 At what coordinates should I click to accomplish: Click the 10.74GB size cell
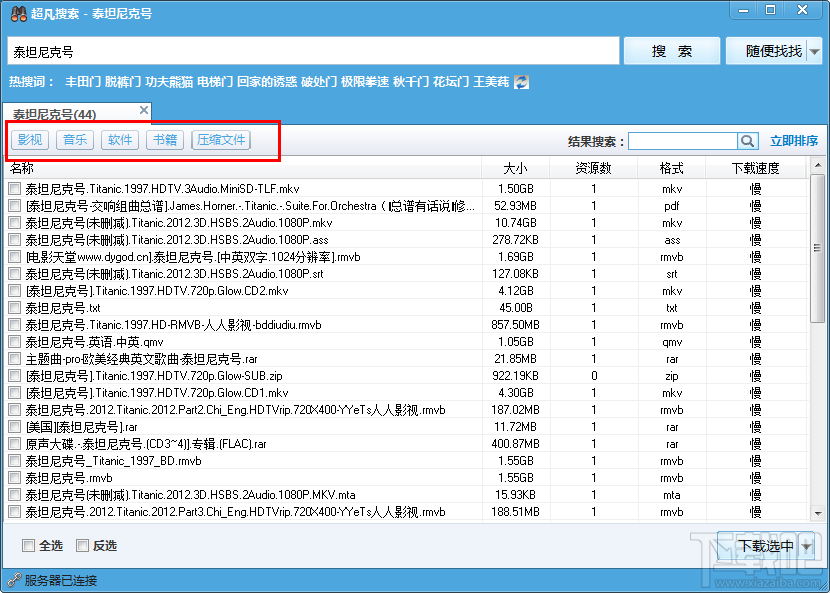[516, 223]
